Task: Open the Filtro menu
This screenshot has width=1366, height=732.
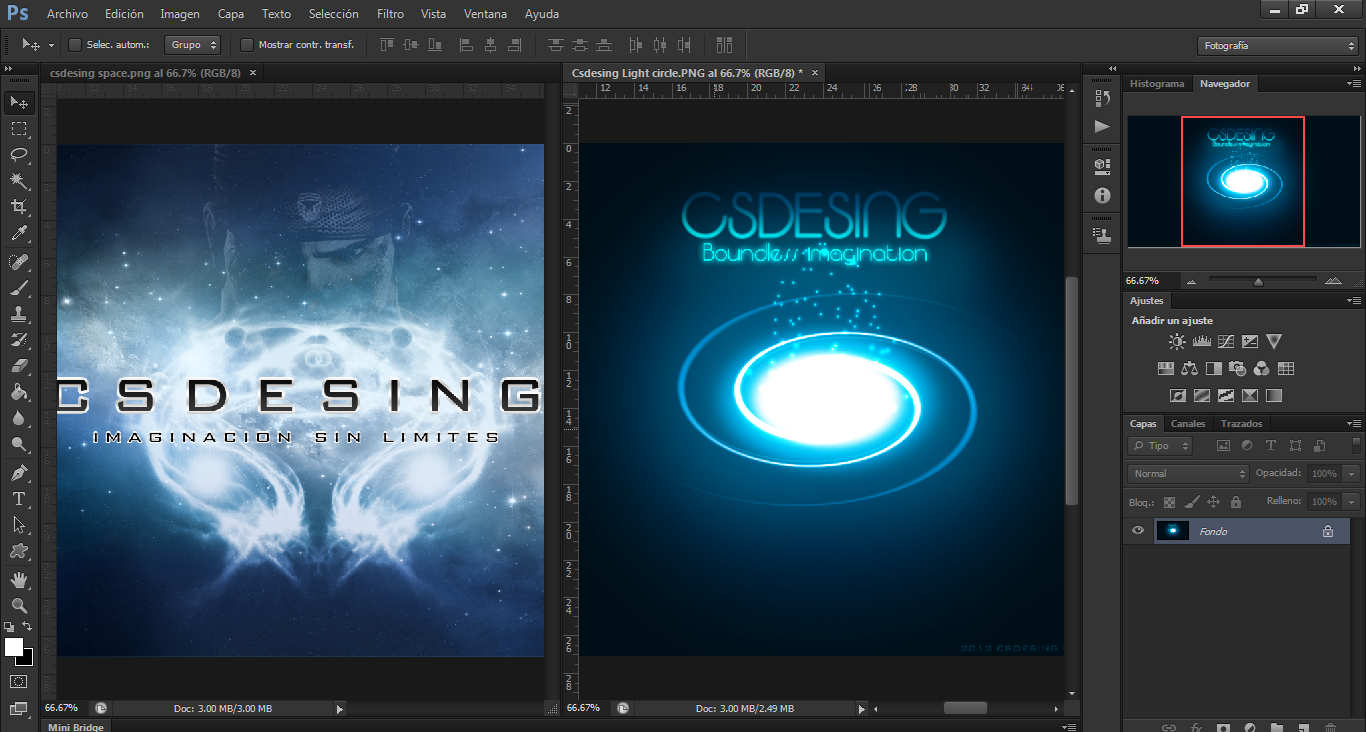Action: coord(390,14)
